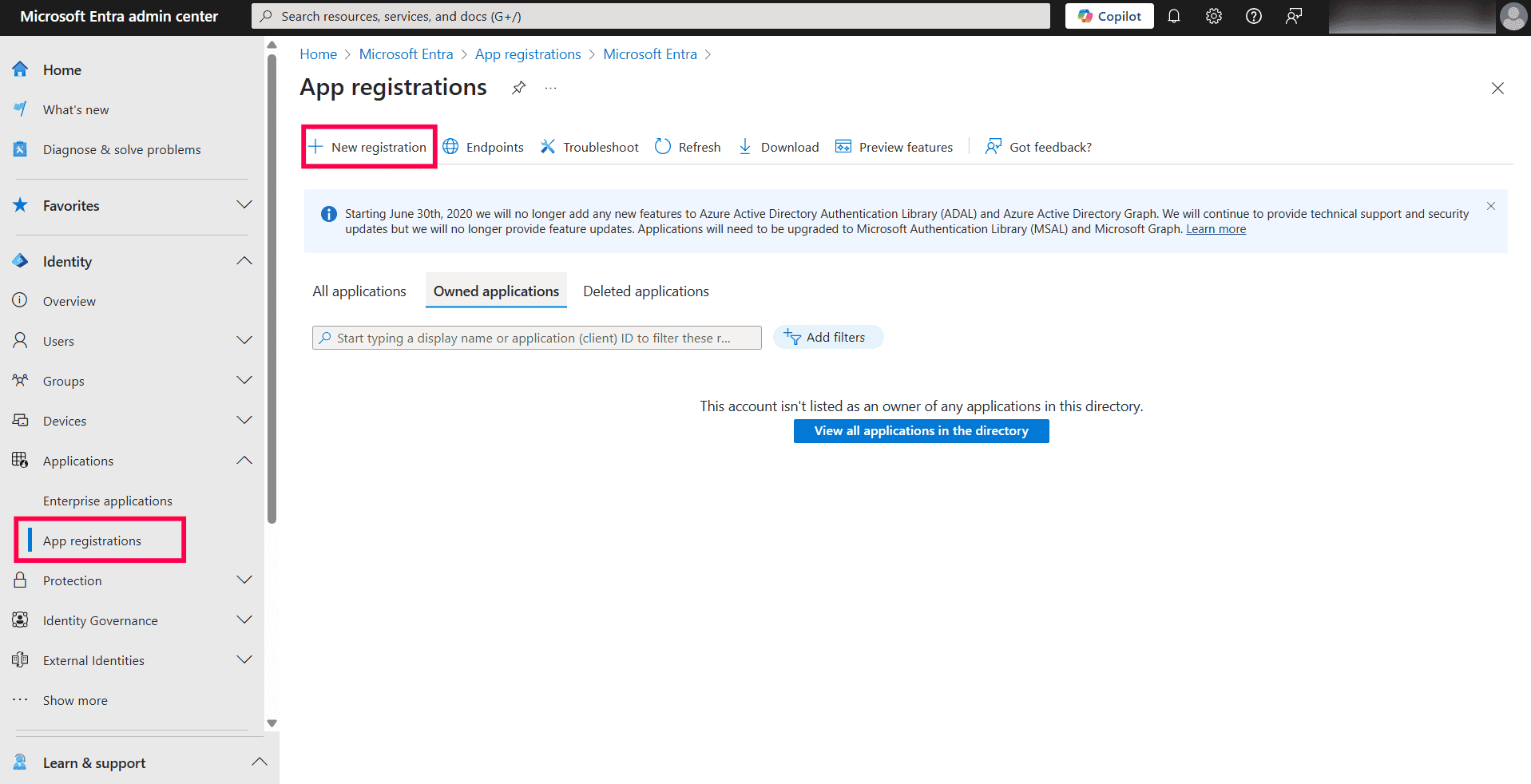Click Add filters button
The height and width of the screenshot is (784, 1531).
tap(828, 338)
